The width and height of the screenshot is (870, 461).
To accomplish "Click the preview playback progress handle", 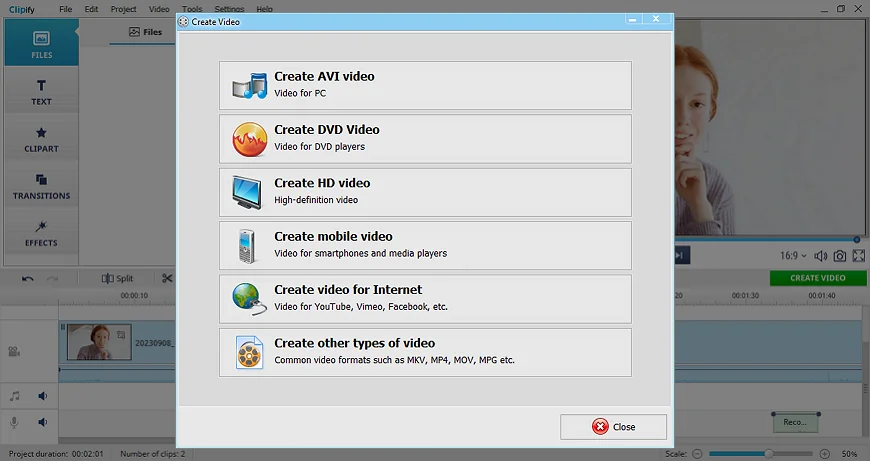I will [857, 240].
